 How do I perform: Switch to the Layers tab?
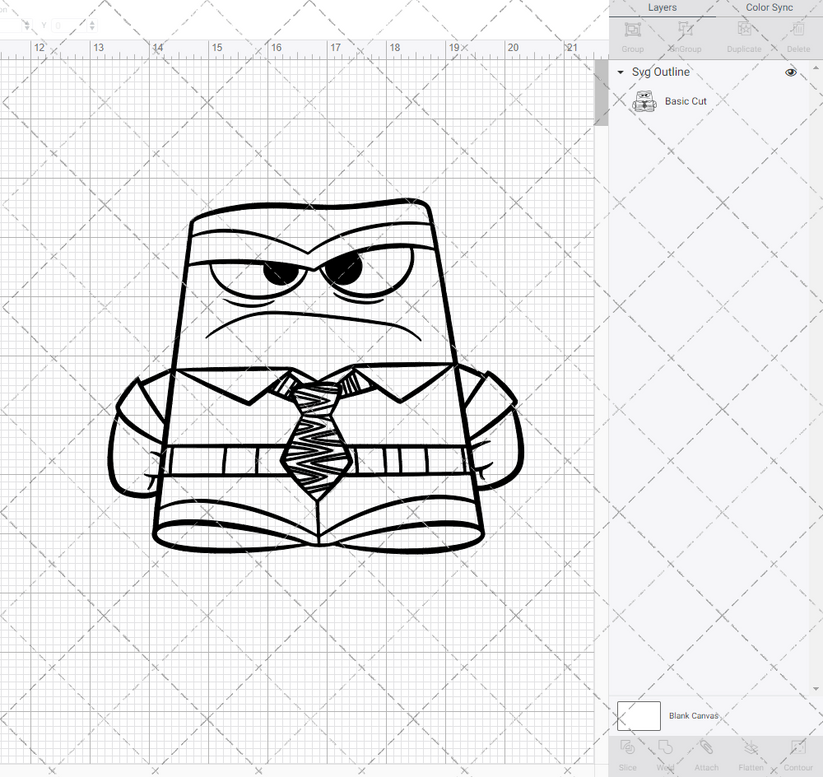(x=662, y=8)
